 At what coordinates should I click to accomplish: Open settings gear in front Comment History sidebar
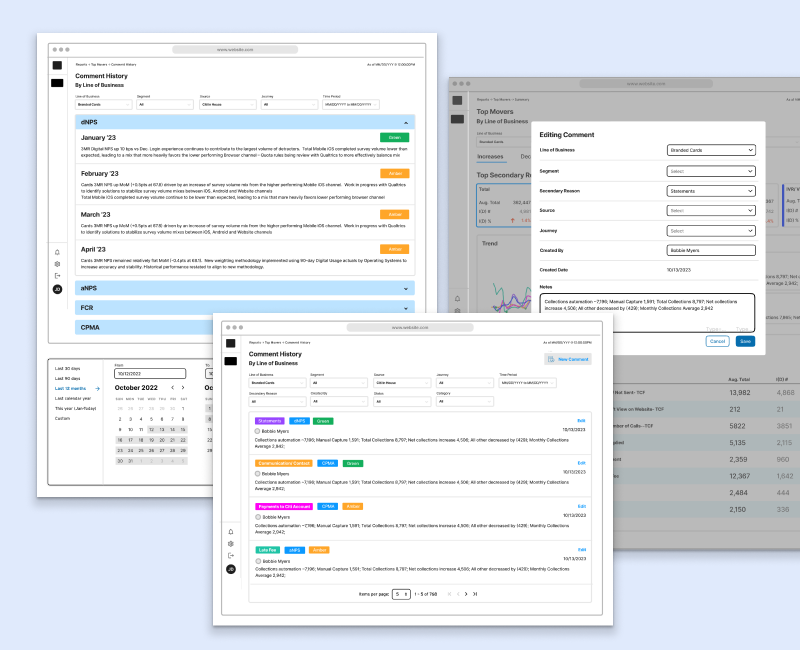click(x=231, y=544)
